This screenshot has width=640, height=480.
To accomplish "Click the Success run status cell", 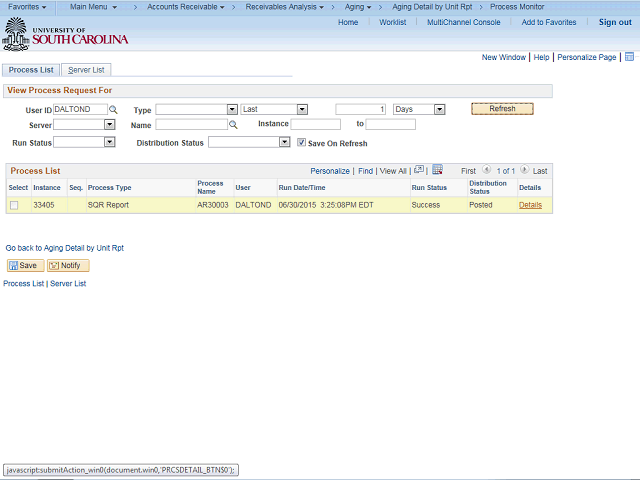I will click(426, 205).
